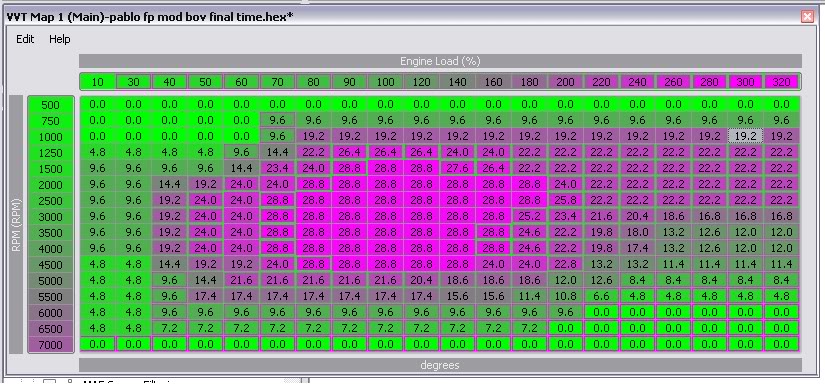Select the 20.4 cell in the 5000 RPM row
The height and width of the screenshot is (384, 825).
coord(421,280)
